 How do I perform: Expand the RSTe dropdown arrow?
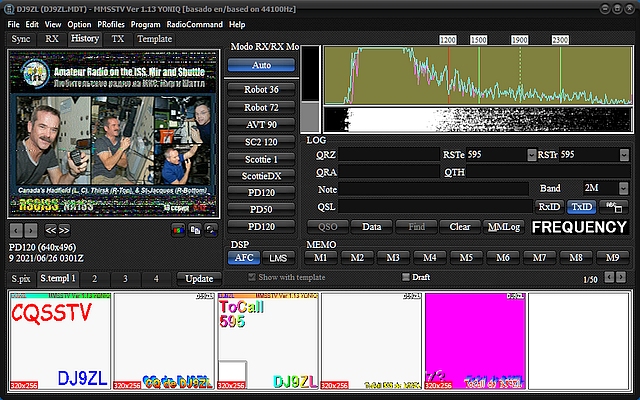pyautogui.click(x=531, y=155)
